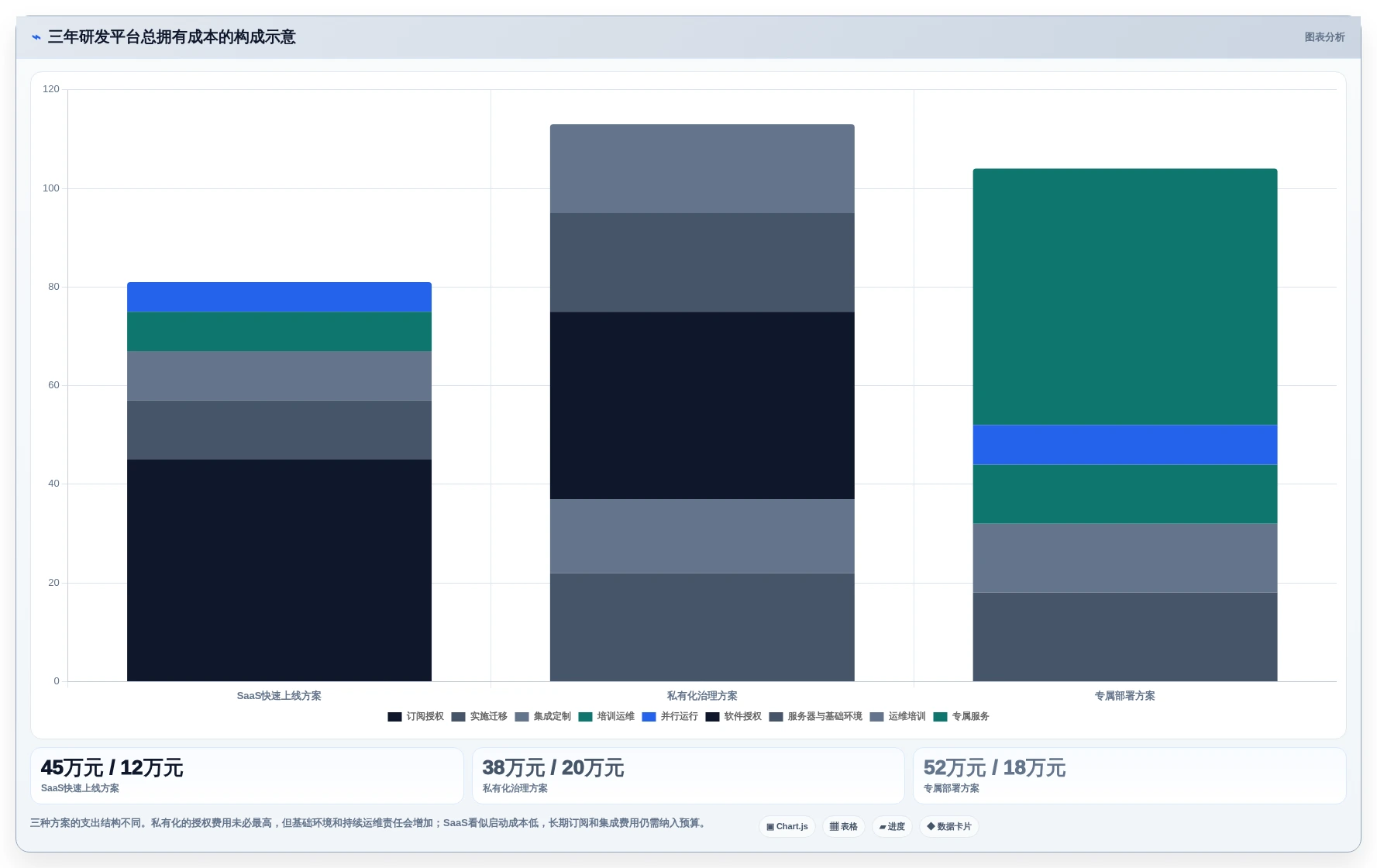1377x868 pixels.
Task: Click the dark 订阅授权 segment of SaaS bar
Action: [x=279, y=570]
